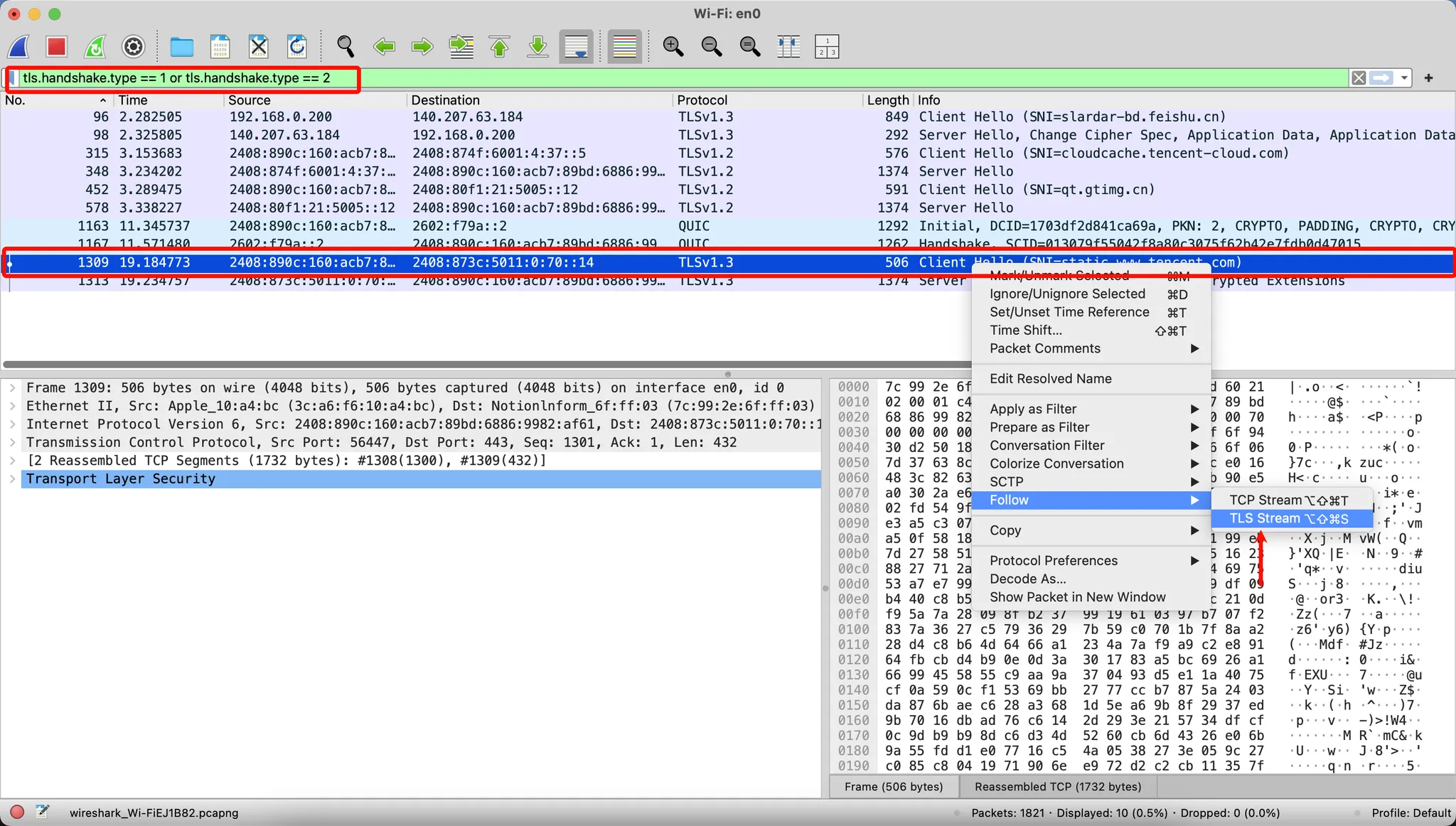Toggle packet list colorization
This screenshot has width=1456, height=826.
click(624, 47)
